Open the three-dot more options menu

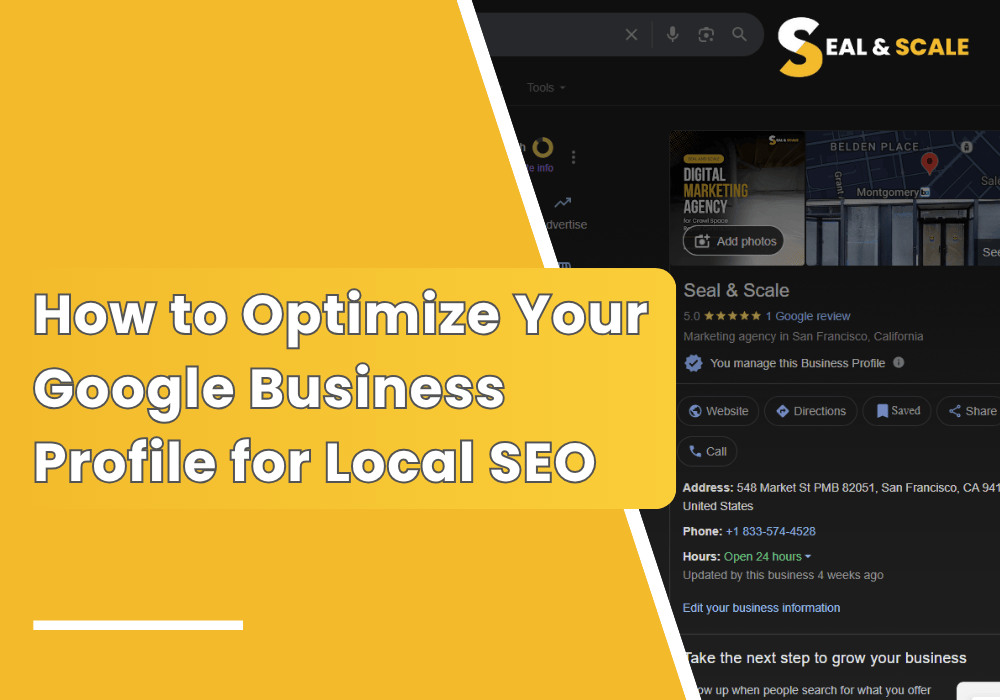[x=573, y=157]
